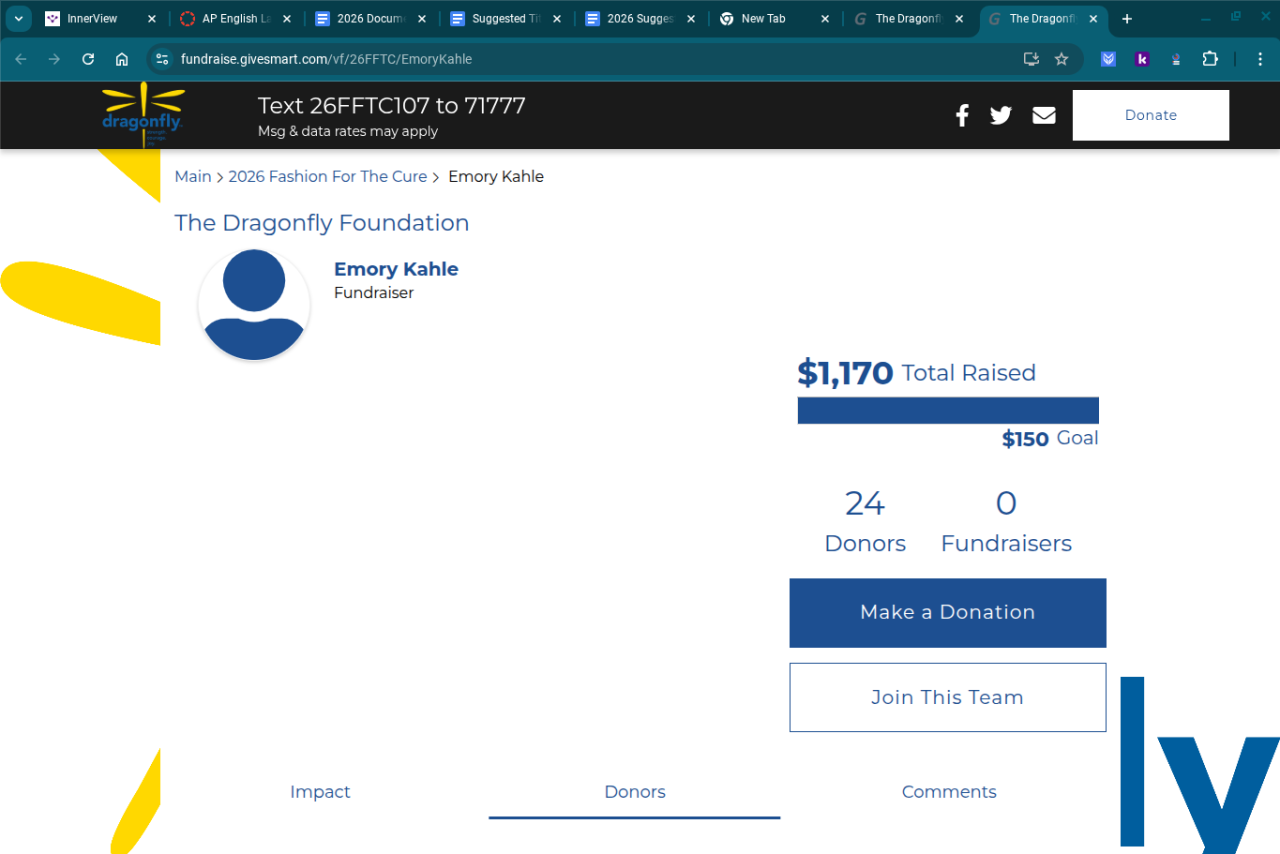Click the Fundraiser label under the name

click(374, 293)
